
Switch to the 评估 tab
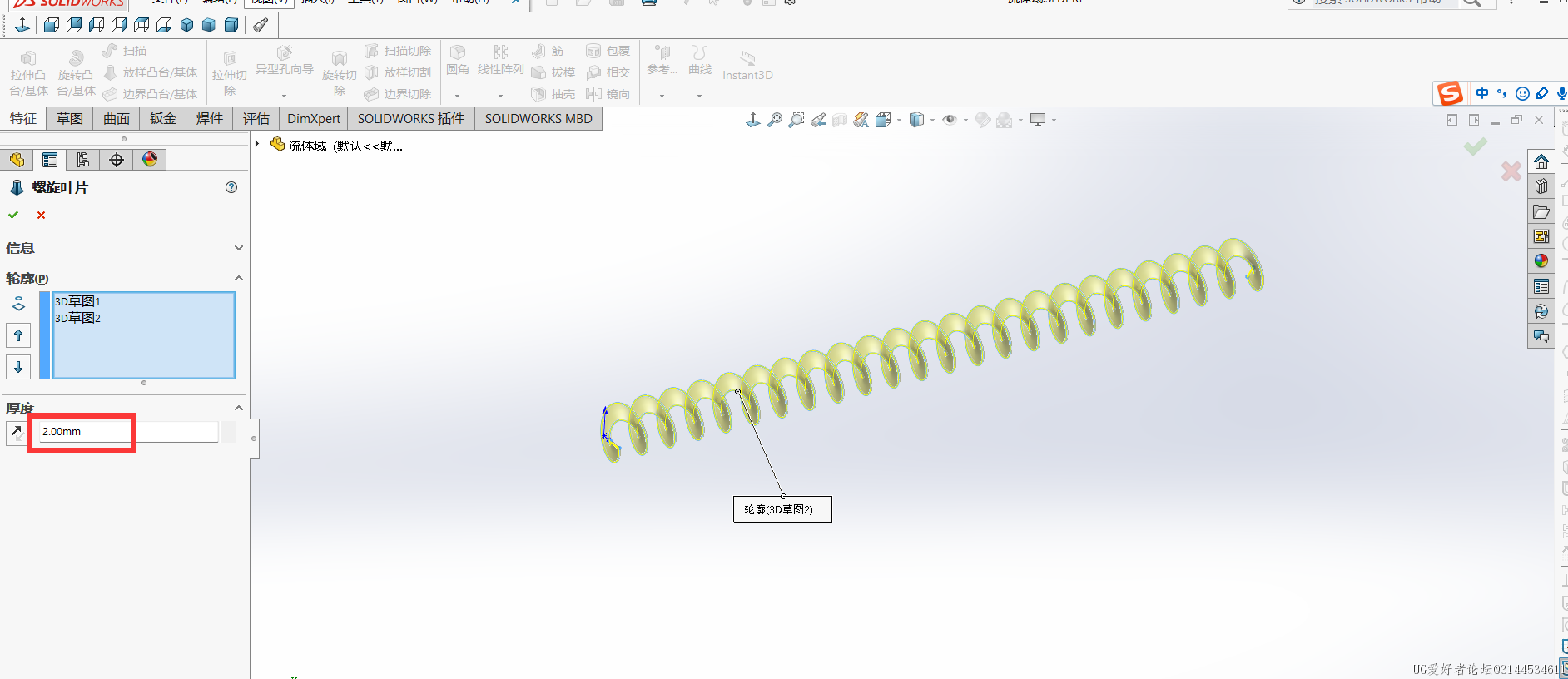point(256,119)
